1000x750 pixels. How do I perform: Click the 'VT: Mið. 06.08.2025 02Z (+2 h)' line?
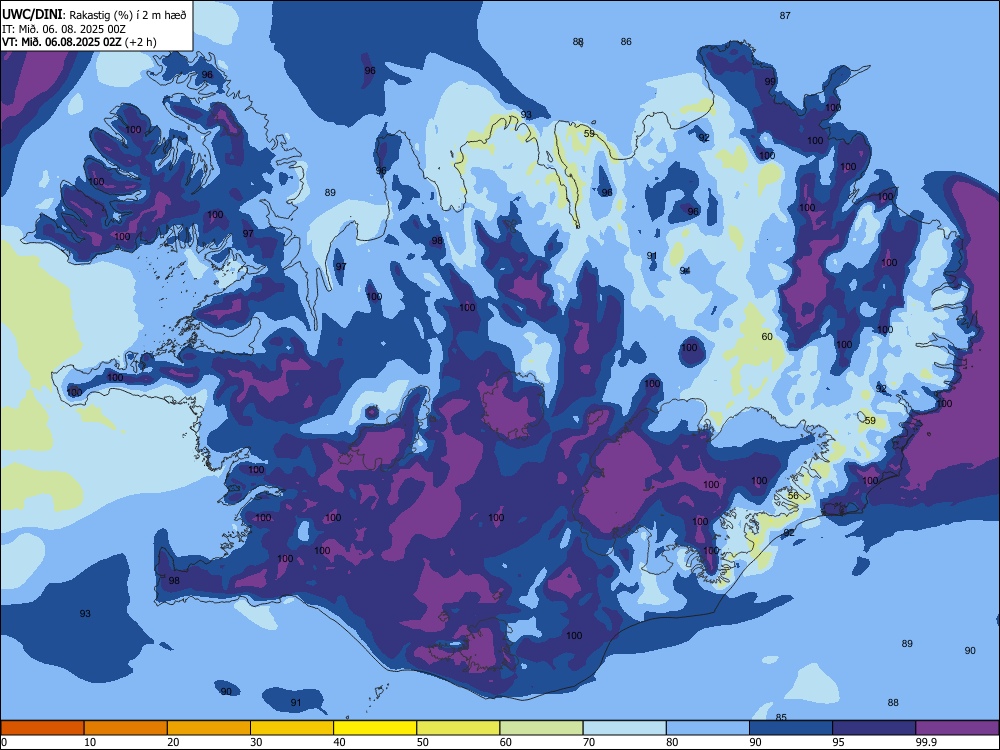click(x=79, y=42)
